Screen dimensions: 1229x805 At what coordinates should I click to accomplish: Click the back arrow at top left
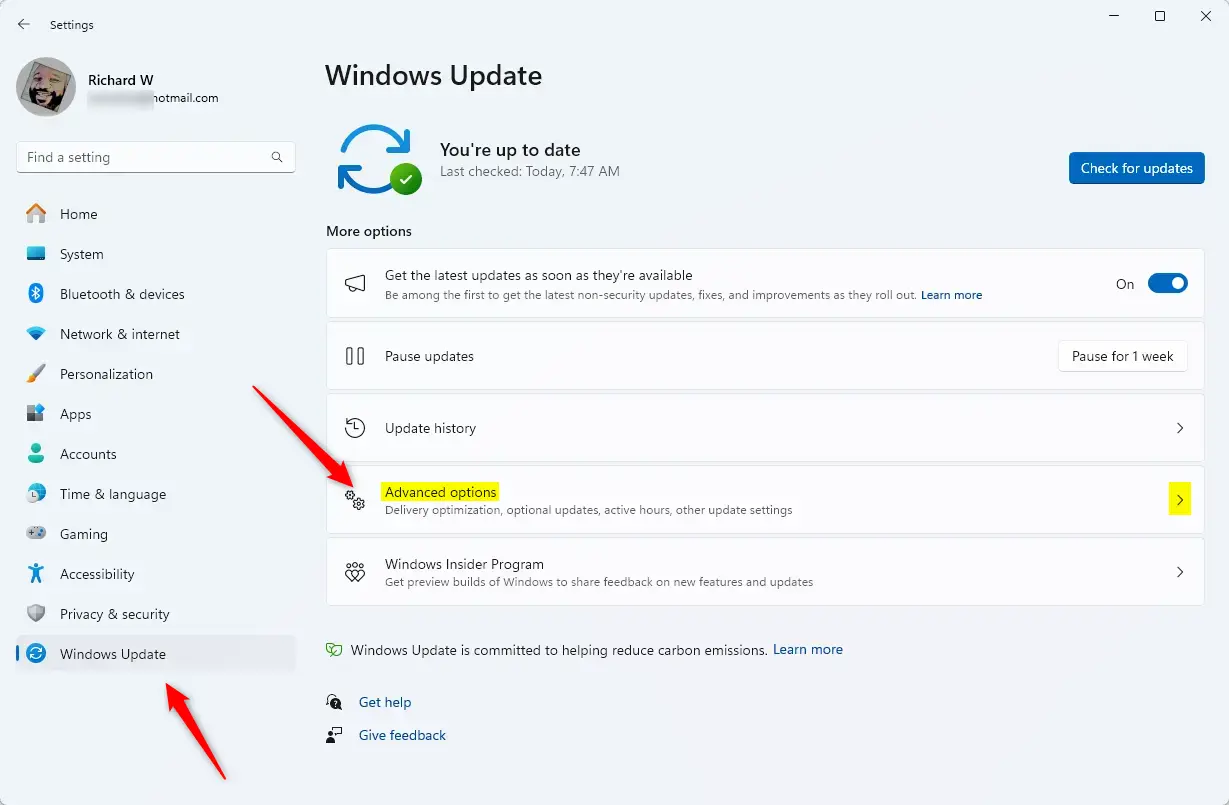pyautogui.click(x=23, y=24)
